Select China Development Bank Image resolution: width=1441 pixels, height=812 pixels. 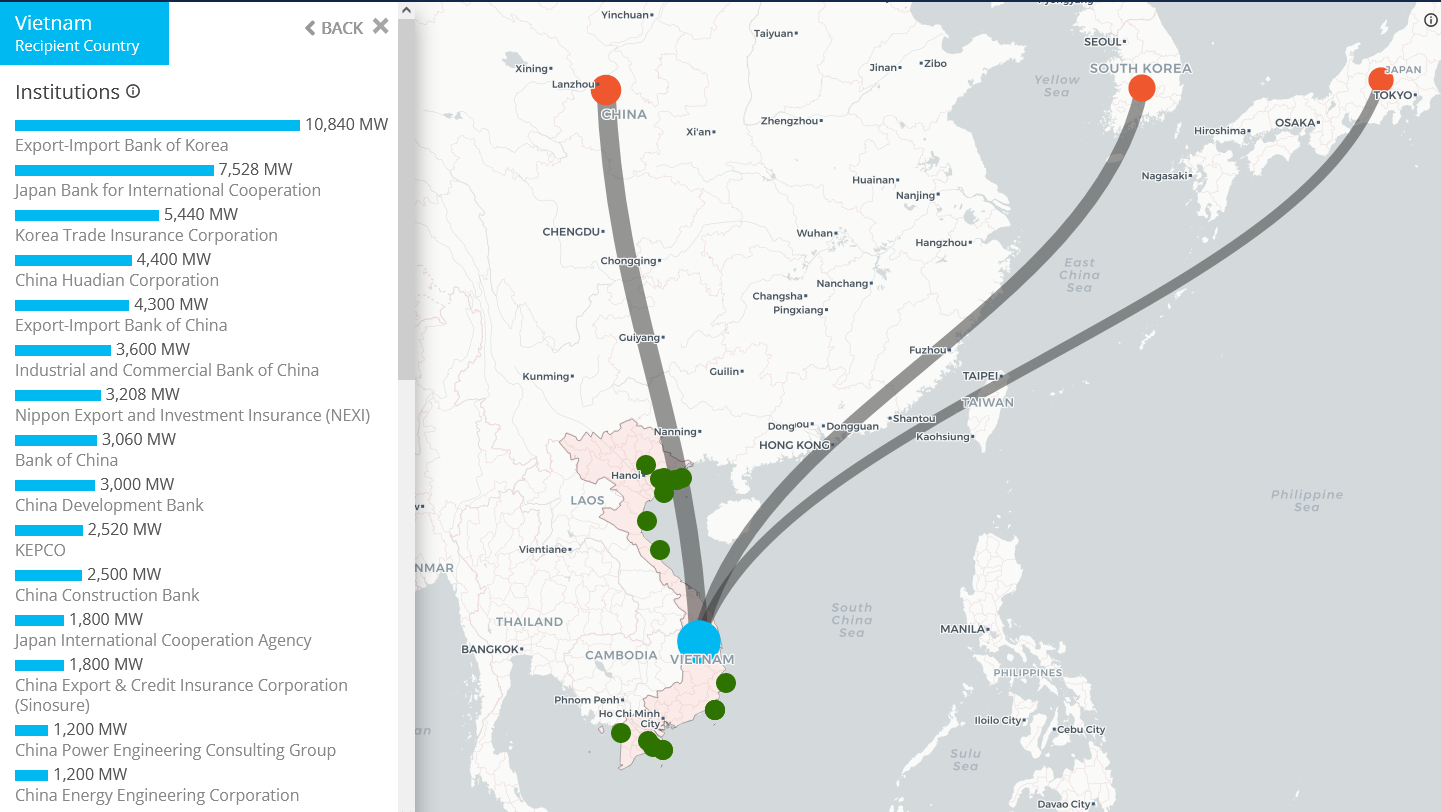109,505
